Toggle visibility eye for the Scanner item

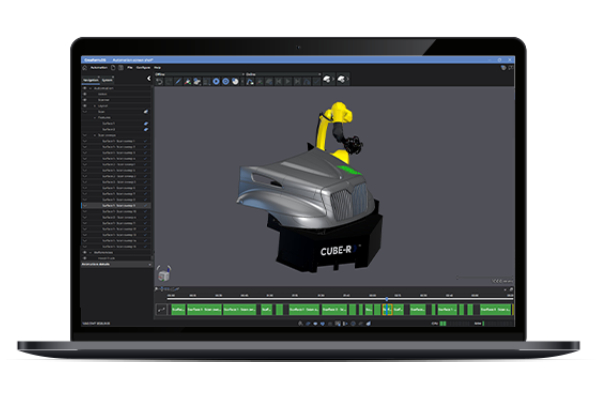(x=85, y=100)
